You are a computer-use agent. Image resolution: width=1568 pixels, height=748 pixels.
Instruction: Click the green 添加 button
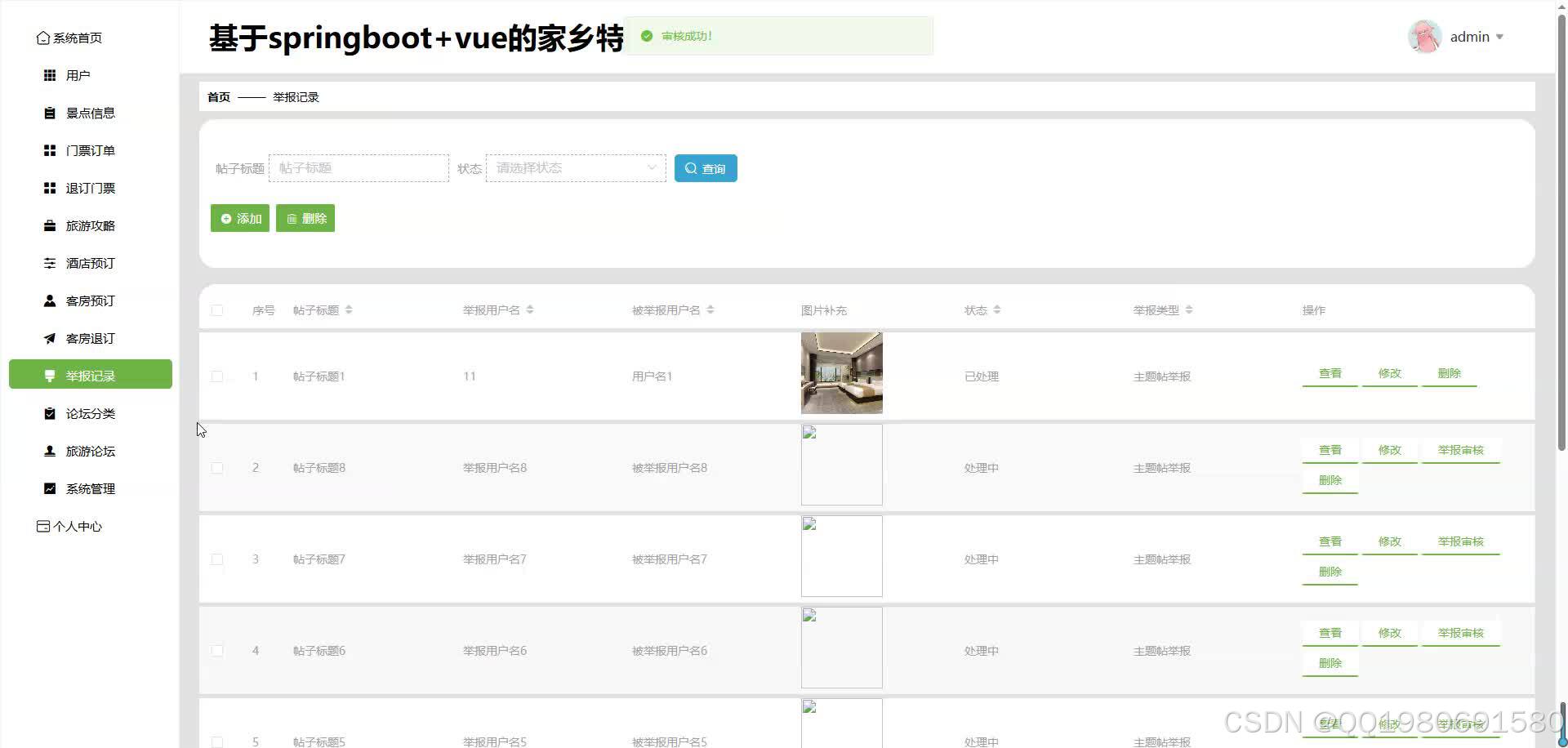tap(240, 218)
